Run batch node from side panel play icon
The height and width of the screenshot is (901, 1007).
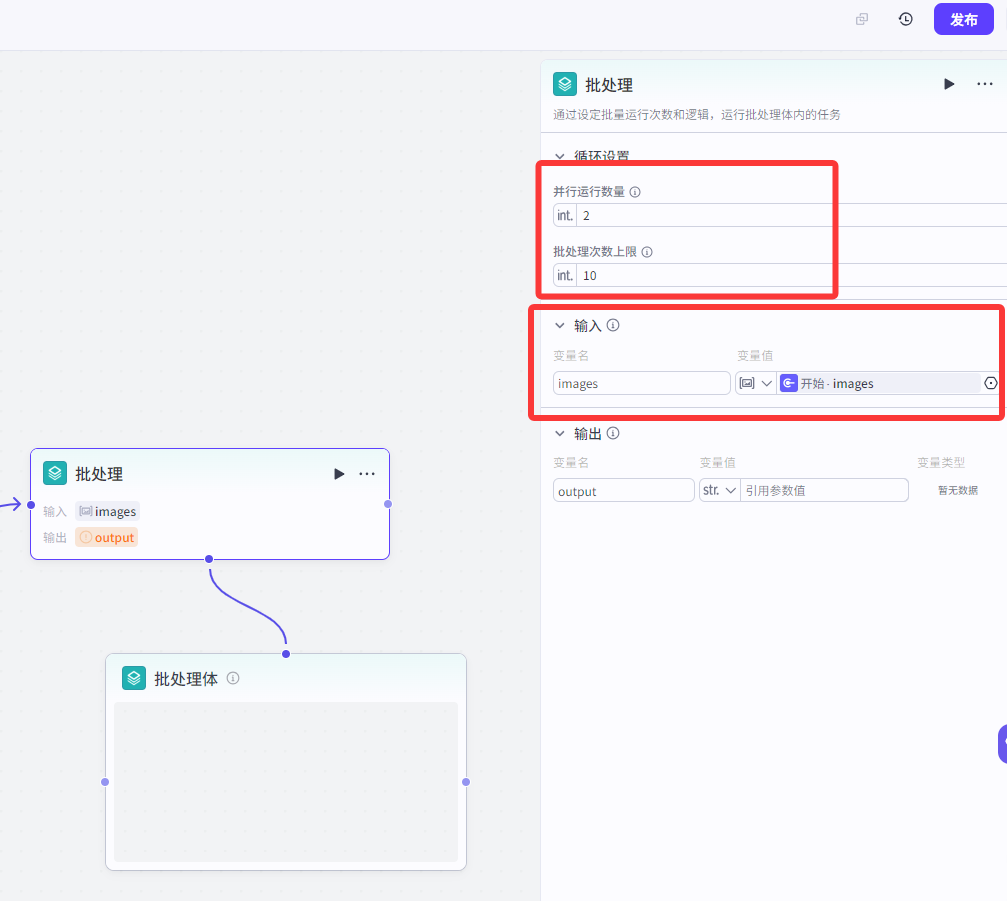[x=949, y=85]
